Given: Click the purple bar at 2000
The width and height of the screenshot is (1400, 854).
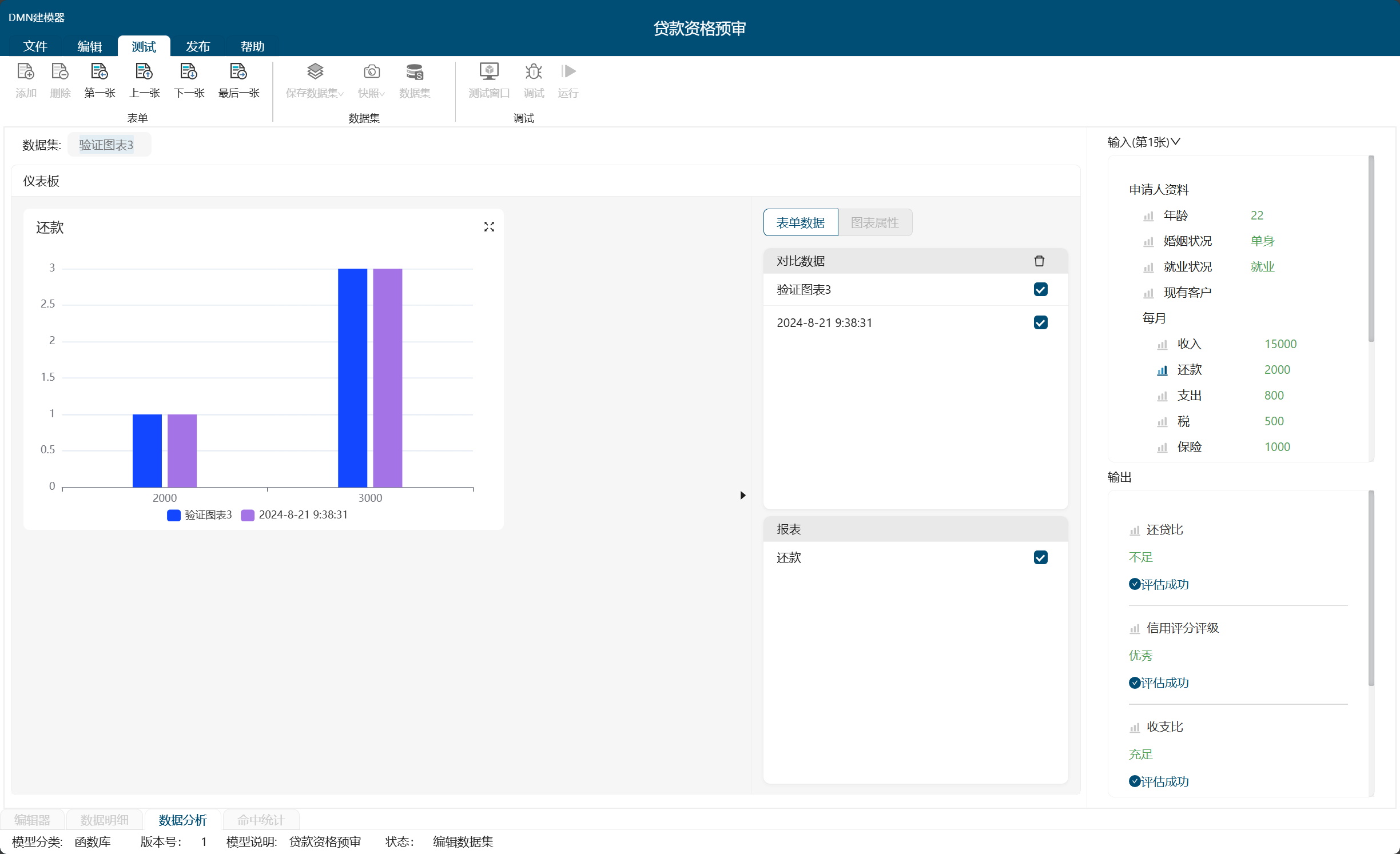Looking at the screenshot, I should tap(182, 451).
